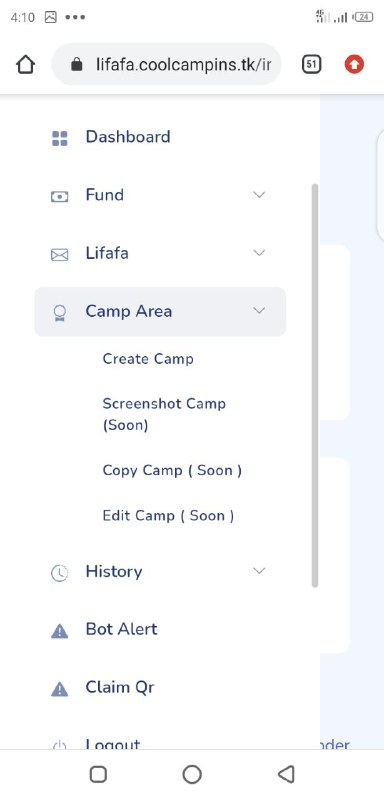Click the History clock icon

[60, 573]
